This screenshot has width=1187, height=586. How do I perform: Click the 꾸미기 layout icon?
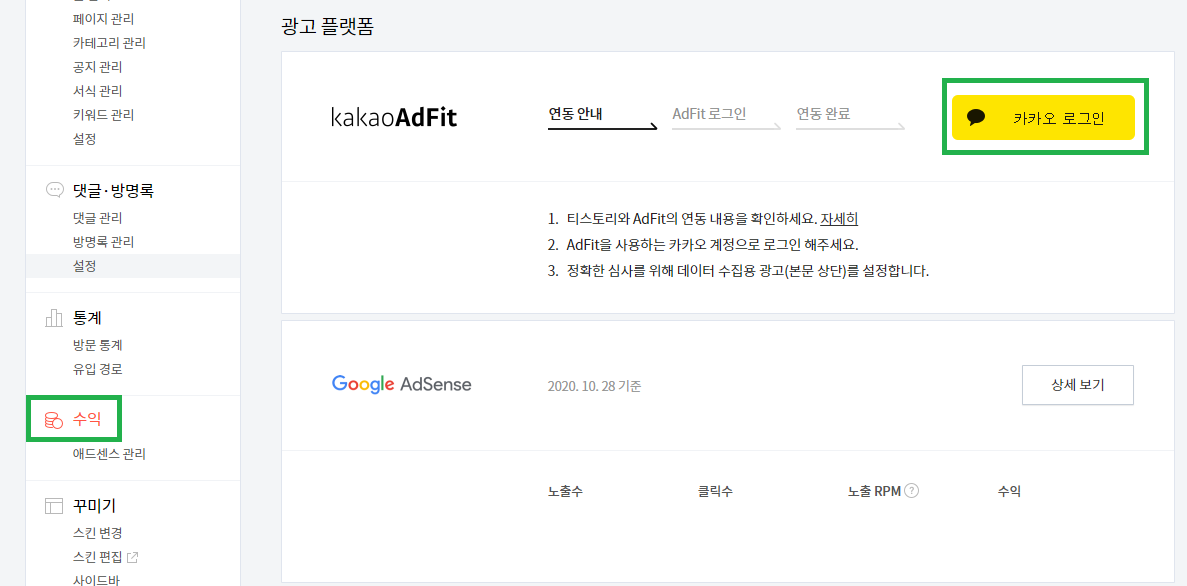(54, 506)
